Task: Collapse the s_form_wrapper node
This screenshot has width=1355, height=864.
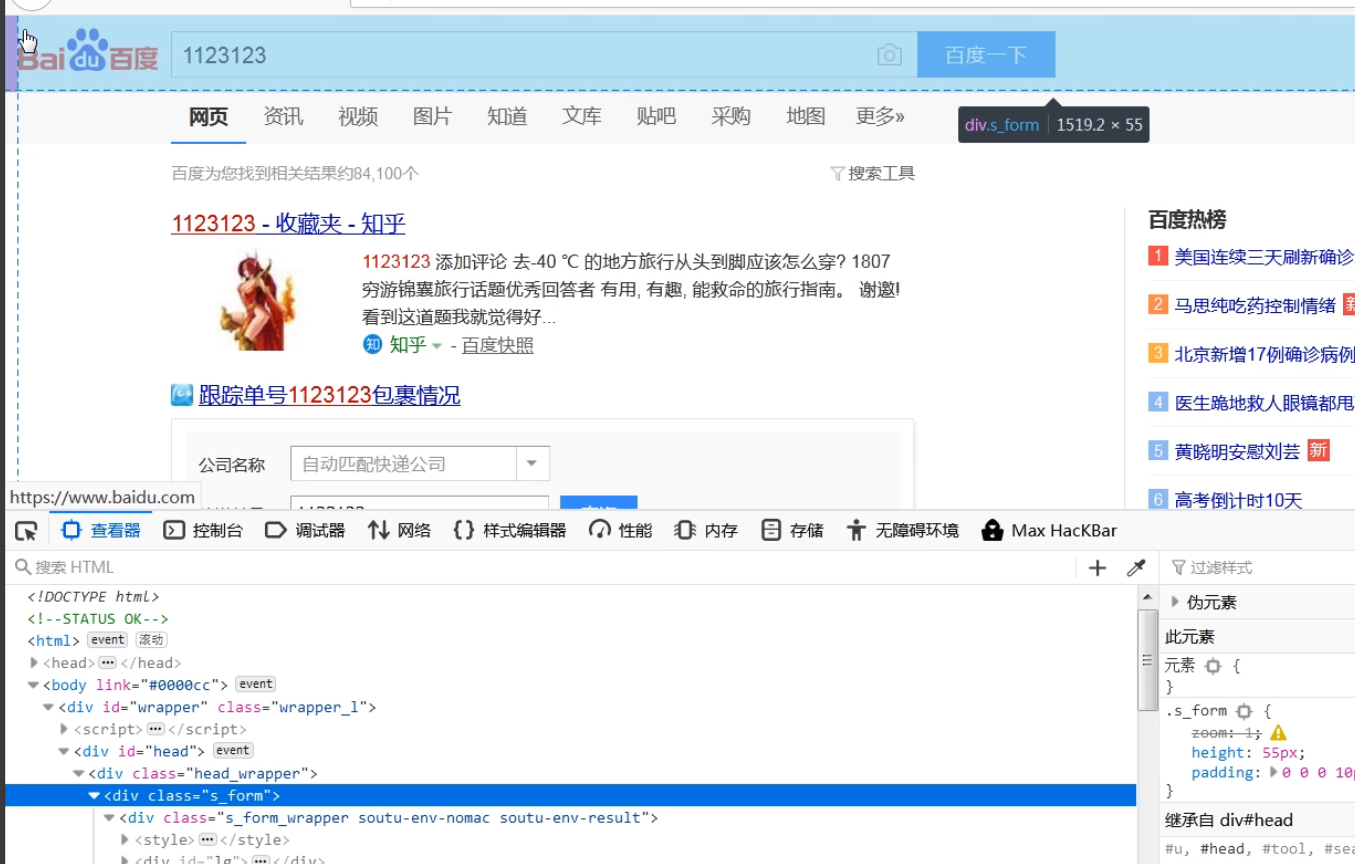Action: click(x=110, y=818)
